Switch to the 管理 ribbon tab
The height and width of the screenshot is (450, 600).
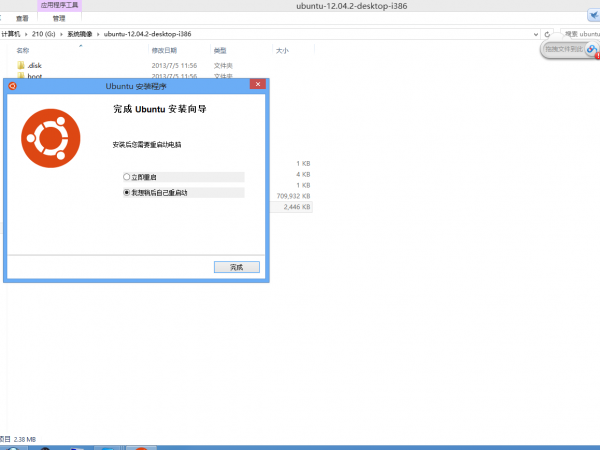[59, 18]
